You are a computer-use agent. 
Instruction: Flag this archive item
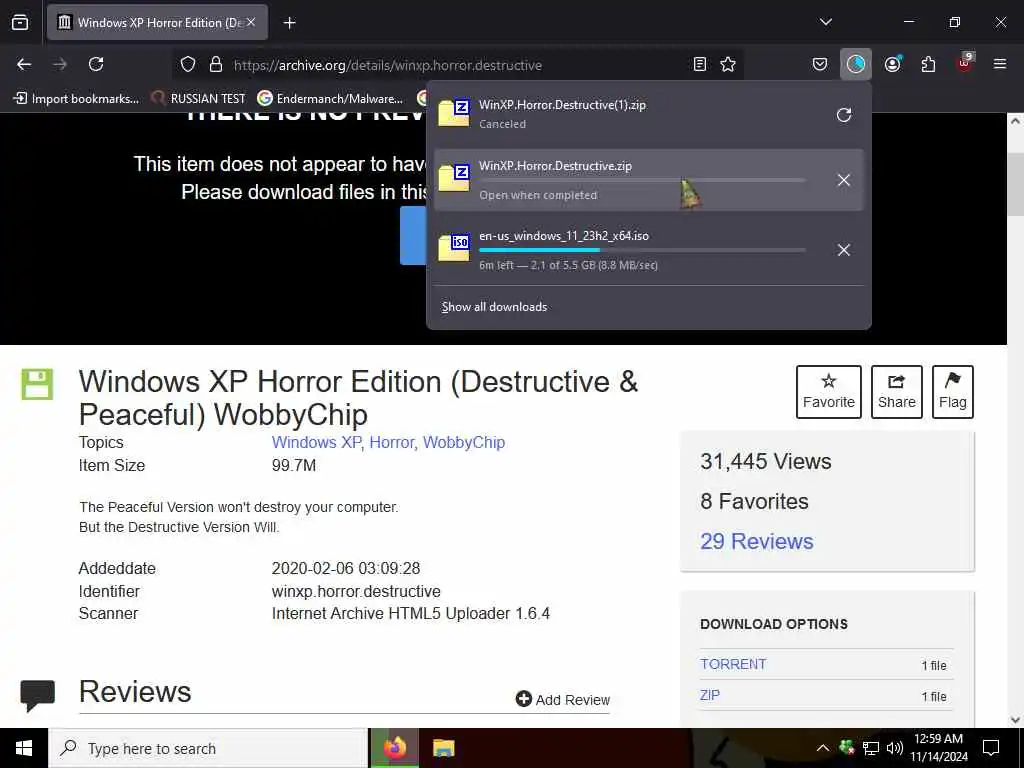(x=953, y=392)
